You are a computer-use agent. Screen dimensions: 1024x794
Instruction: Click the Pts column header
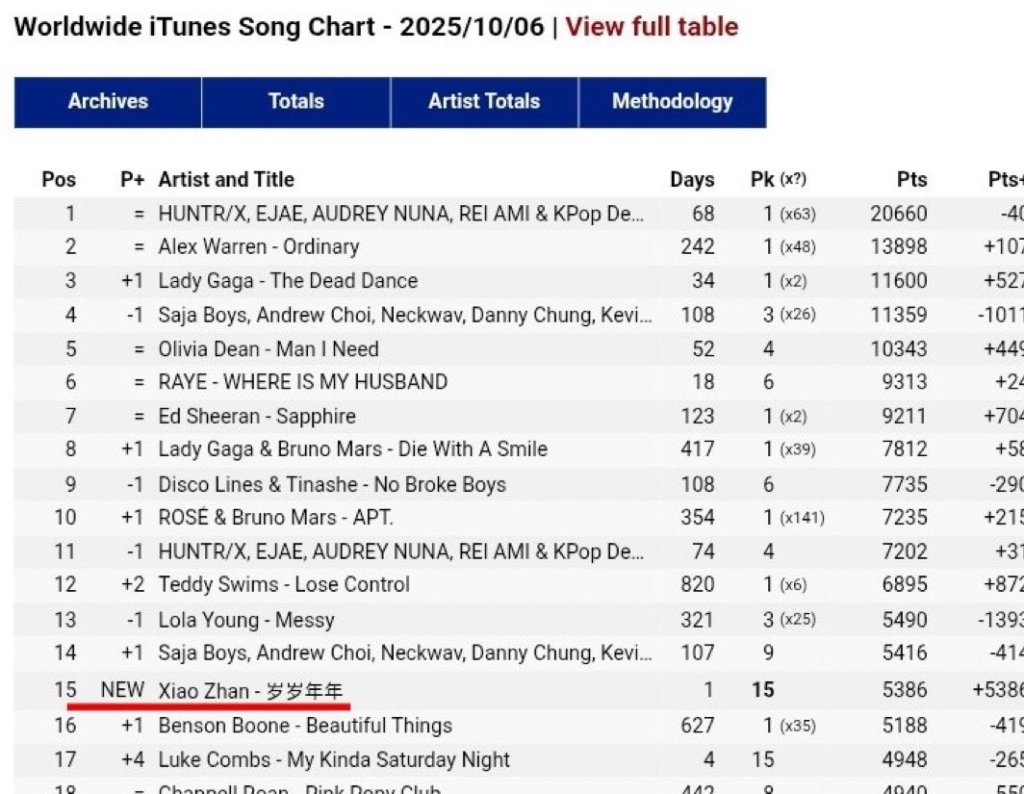[912, 180]
